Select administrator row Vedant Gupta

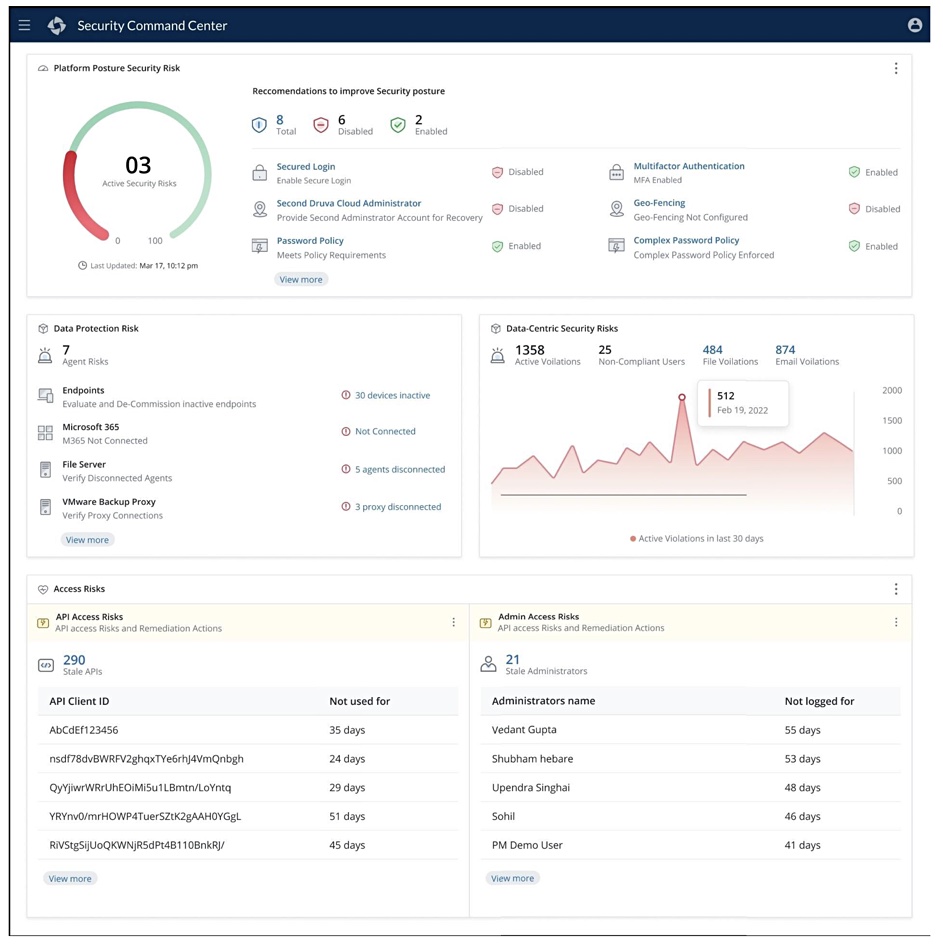690,729
